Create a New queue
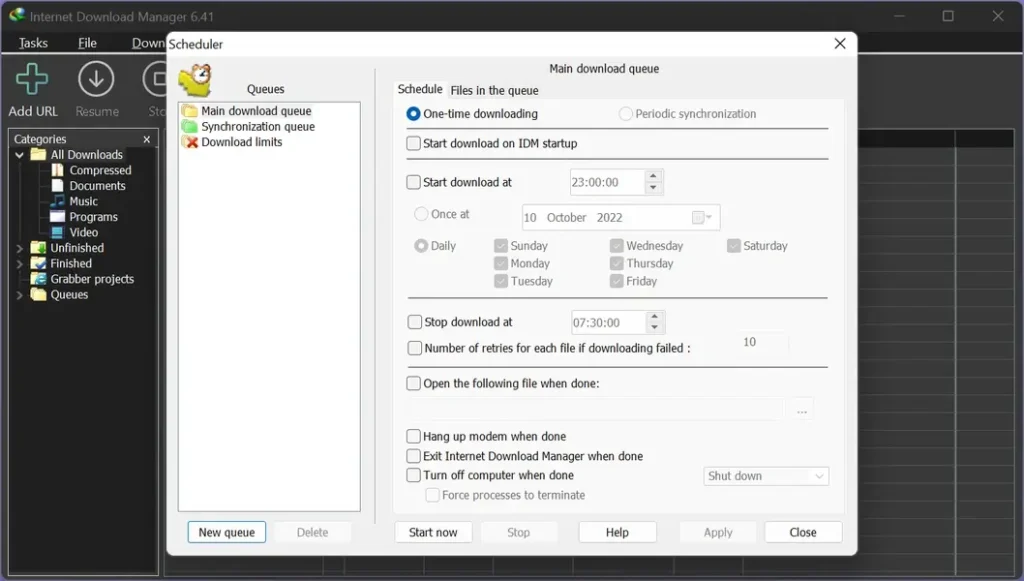 click(x=226, y=532)
